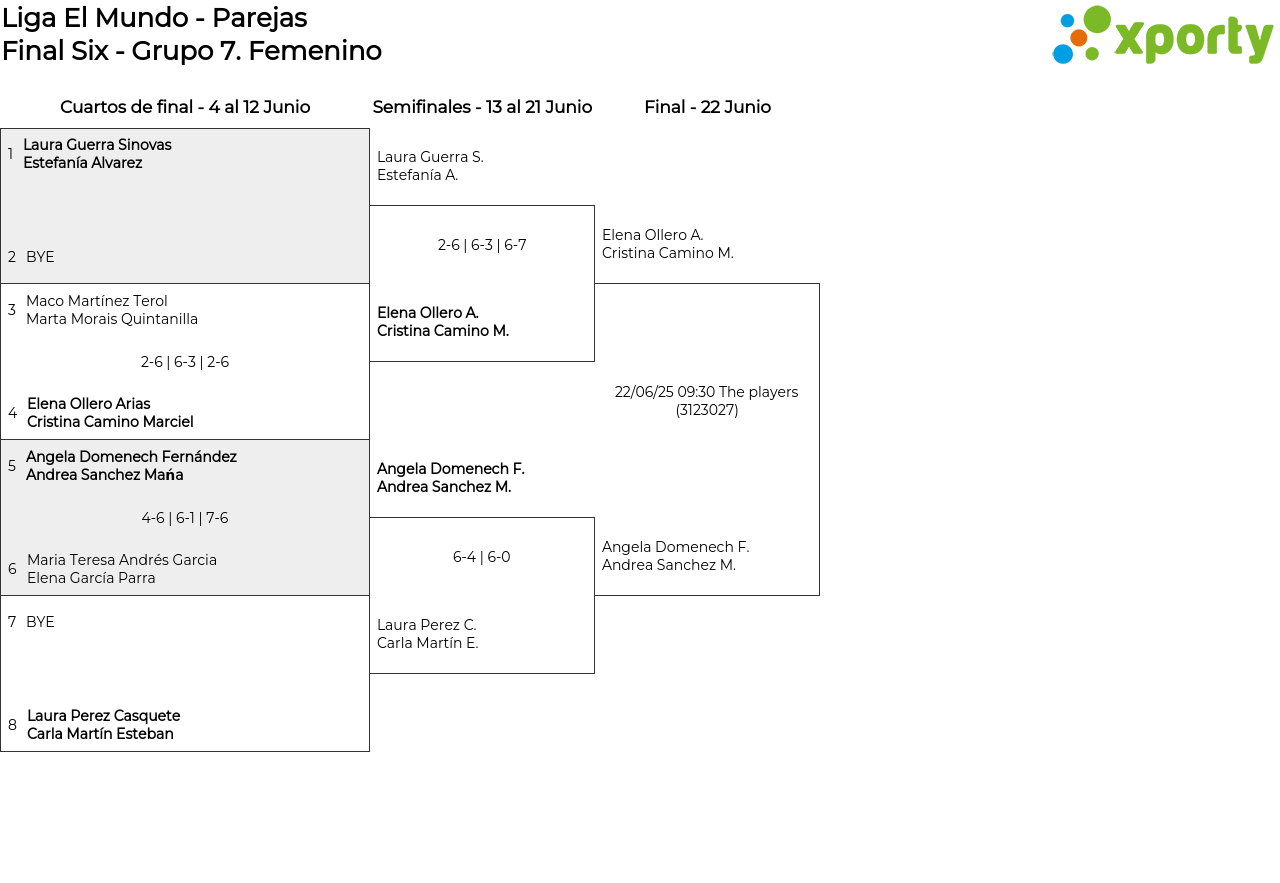Viewport: 1280px width, 883px height.
Task: Select the Final Six - Grupo 7 subtitle
Action: [x=192, y=51]
